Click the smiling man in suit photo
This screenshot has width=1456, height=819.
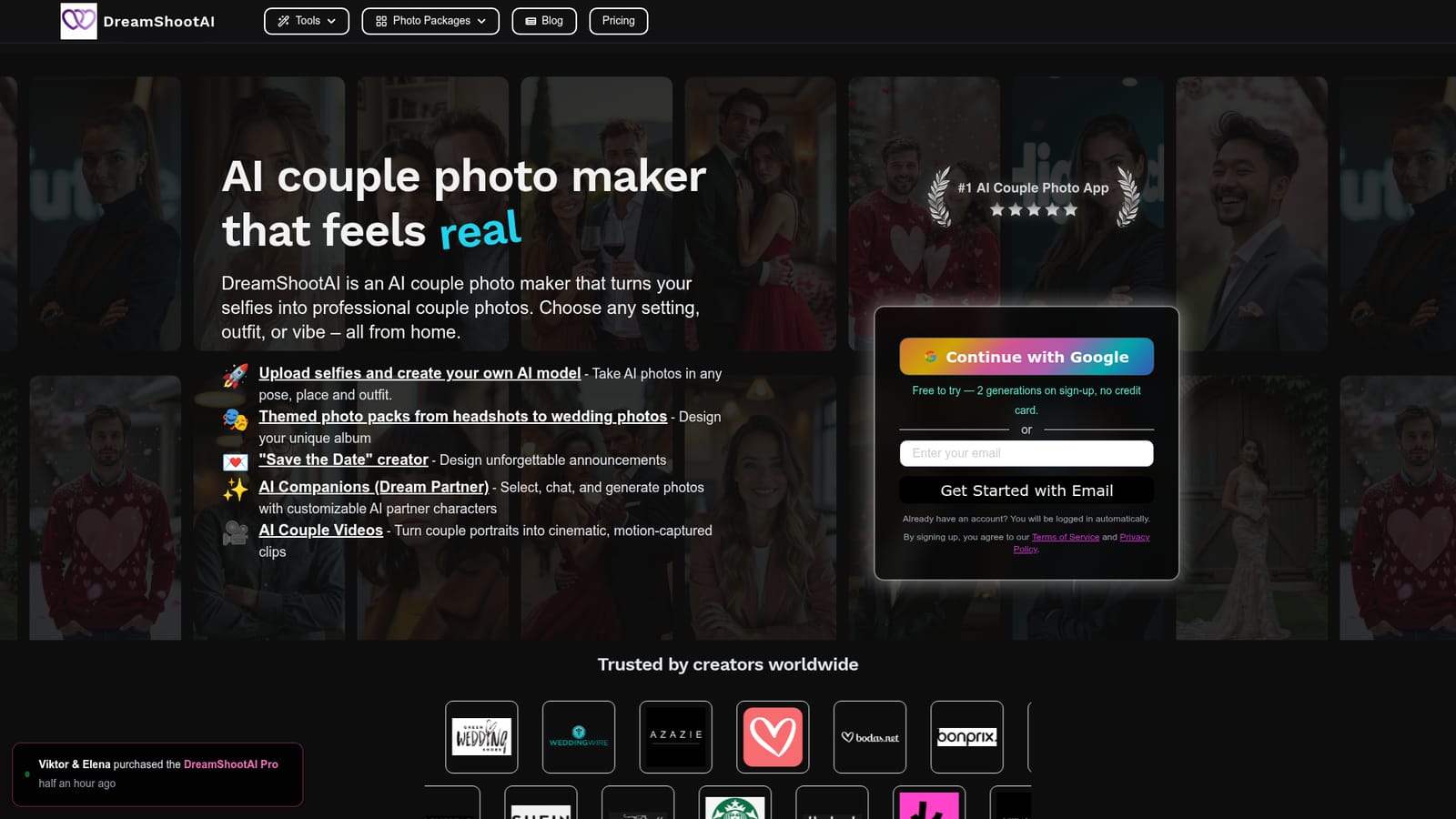tap(1251, 214)
